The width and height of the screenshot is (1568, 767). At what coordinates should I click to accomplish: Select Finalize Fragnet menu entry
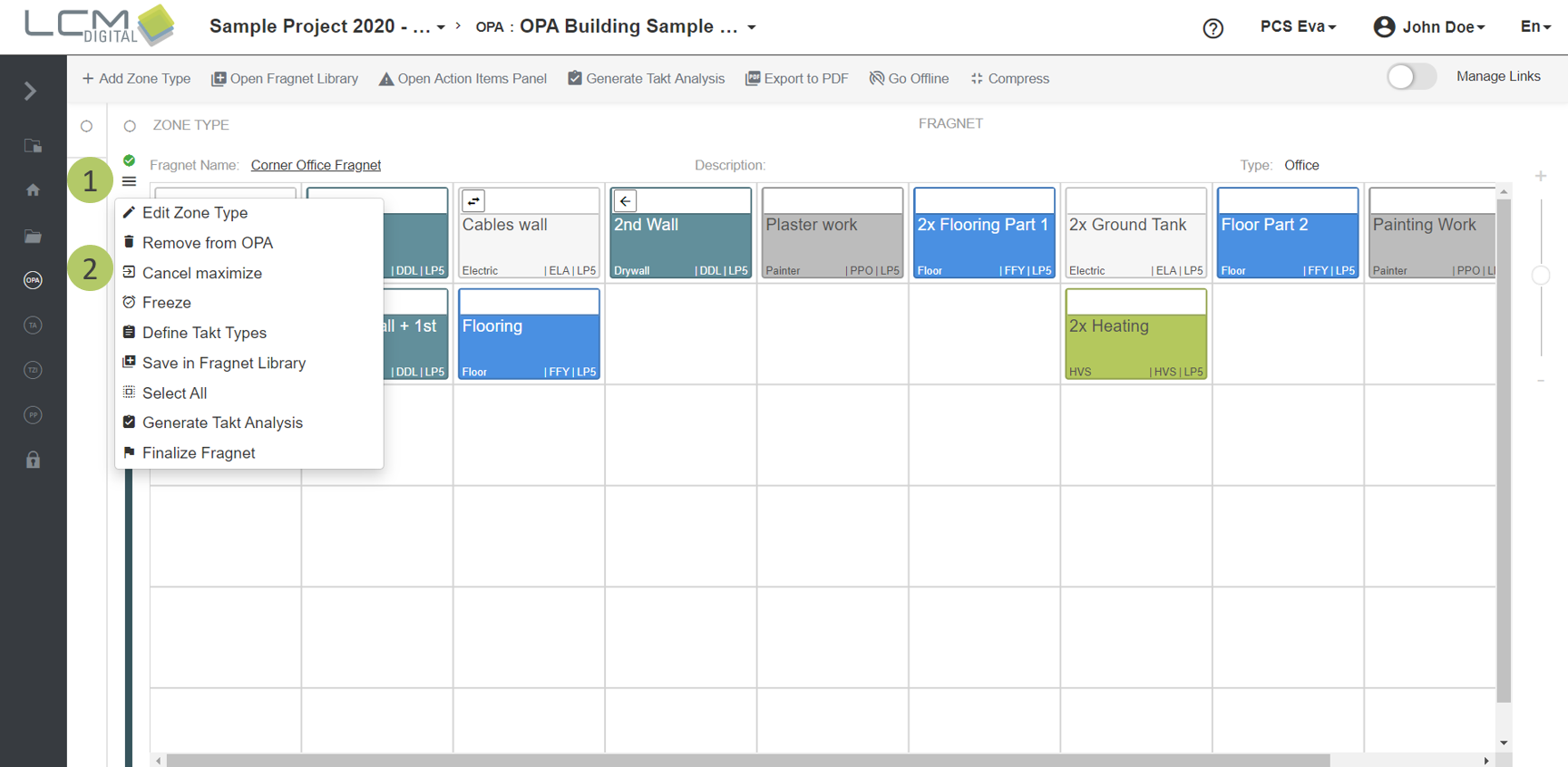click(198, 453)
